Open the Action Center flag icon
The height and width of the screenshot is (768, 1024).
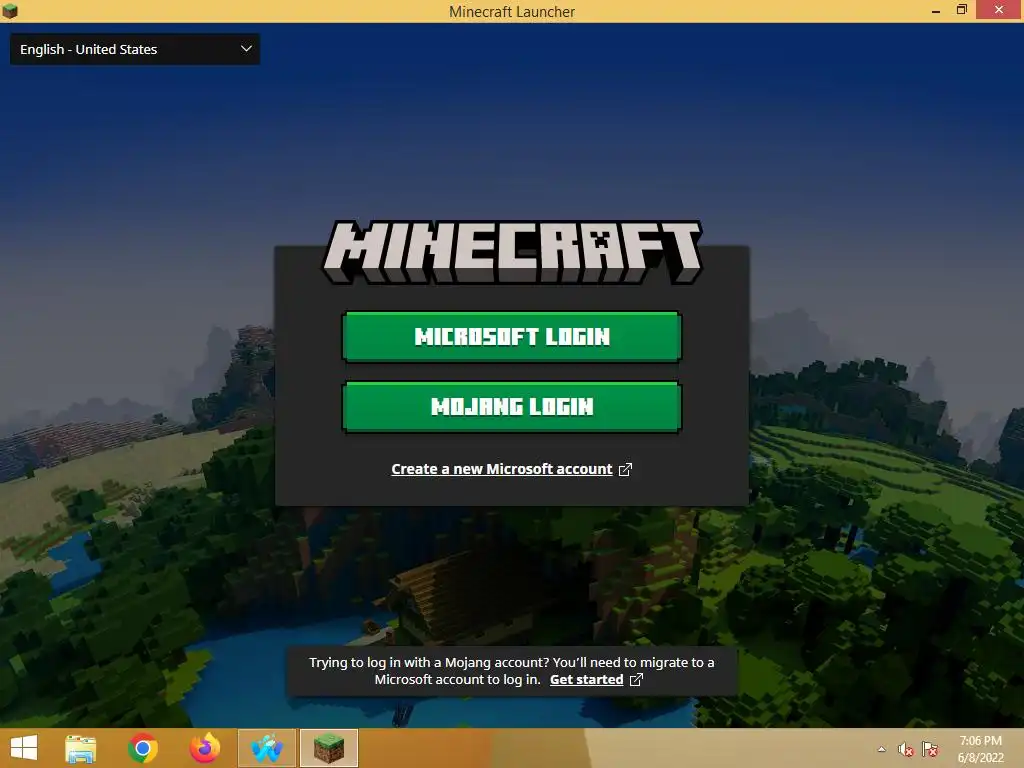tap(929, 749)
